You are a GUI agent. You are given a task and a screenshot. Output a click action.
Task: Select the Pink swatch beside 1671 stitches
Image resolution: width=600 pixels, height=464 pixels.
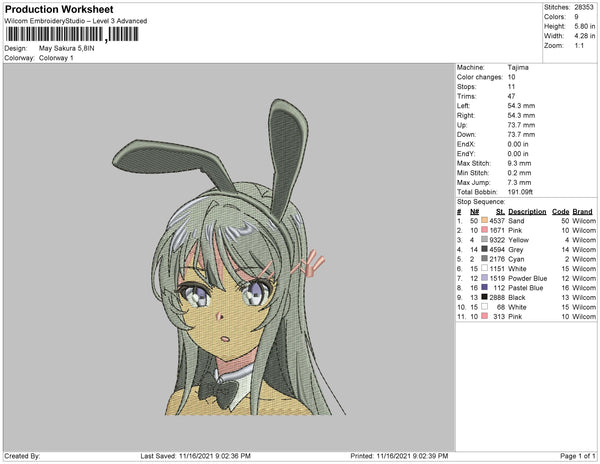pyautogui.click(x=484, y=230)
